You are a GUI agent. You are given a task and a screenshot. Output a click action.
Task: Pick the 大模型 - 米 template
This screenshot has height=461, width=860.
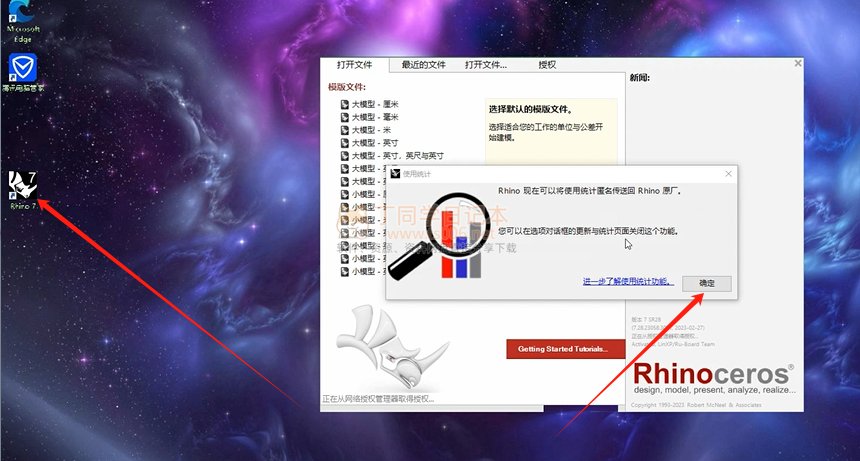pyautogui.click(x=366, y=130)
